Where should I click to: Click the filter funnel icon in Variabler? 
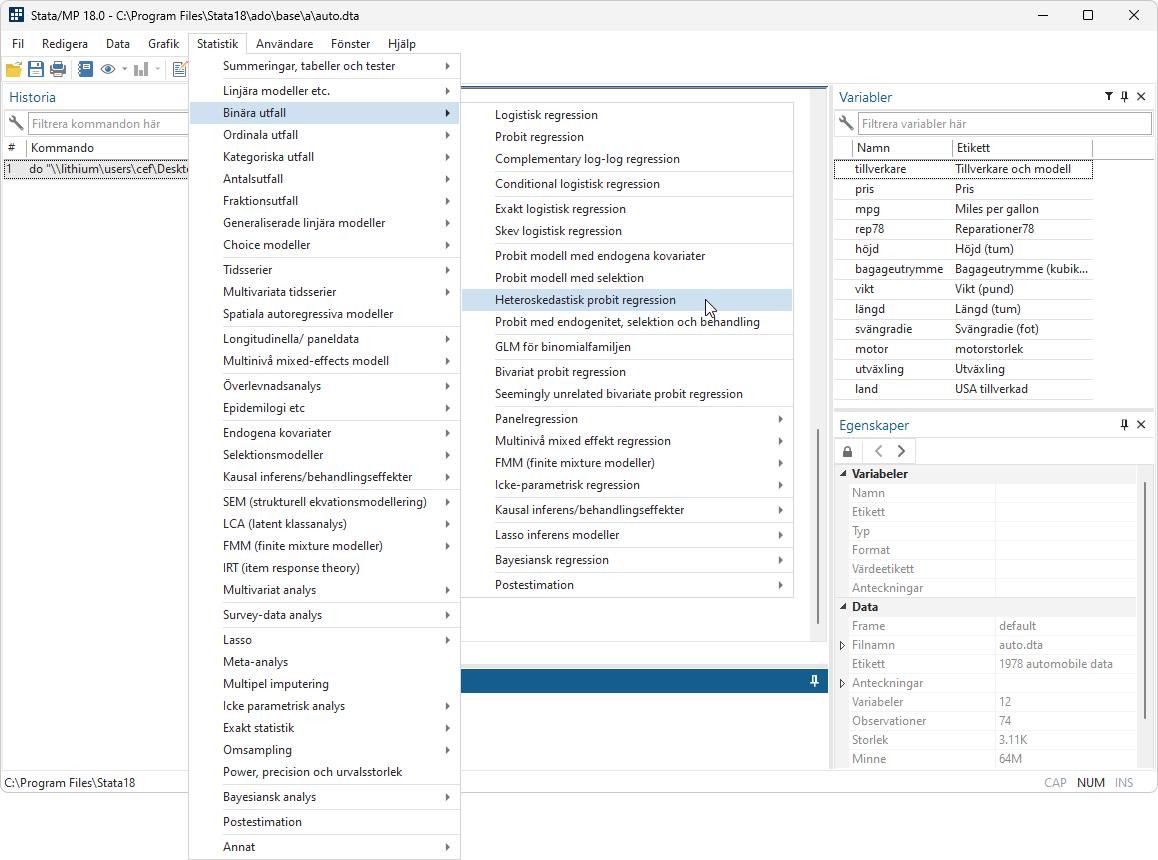point(1109,97)
